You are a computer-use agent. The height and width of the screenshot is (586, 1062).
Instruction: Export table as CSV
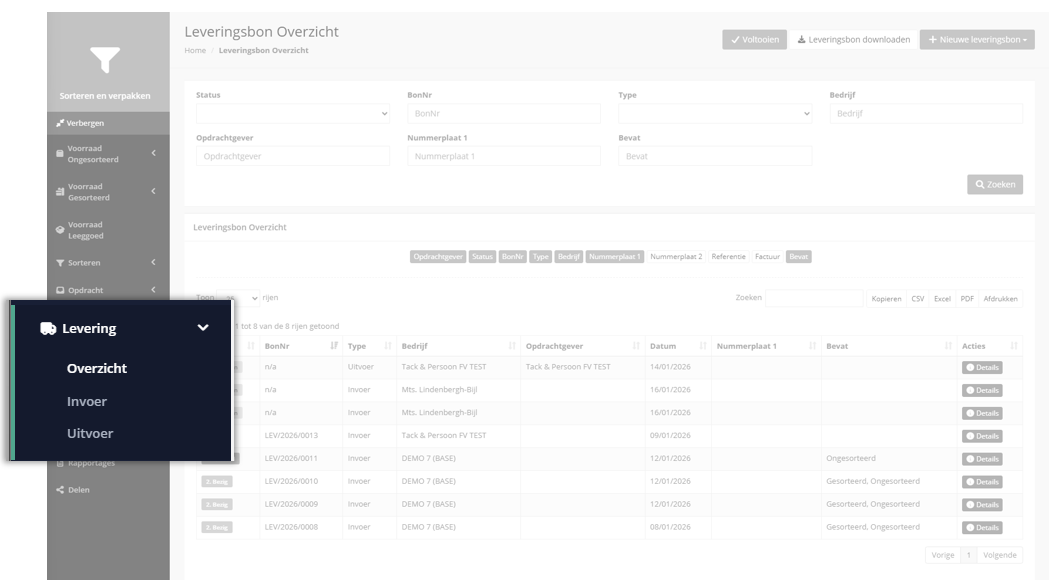click(x=918, y=299)
